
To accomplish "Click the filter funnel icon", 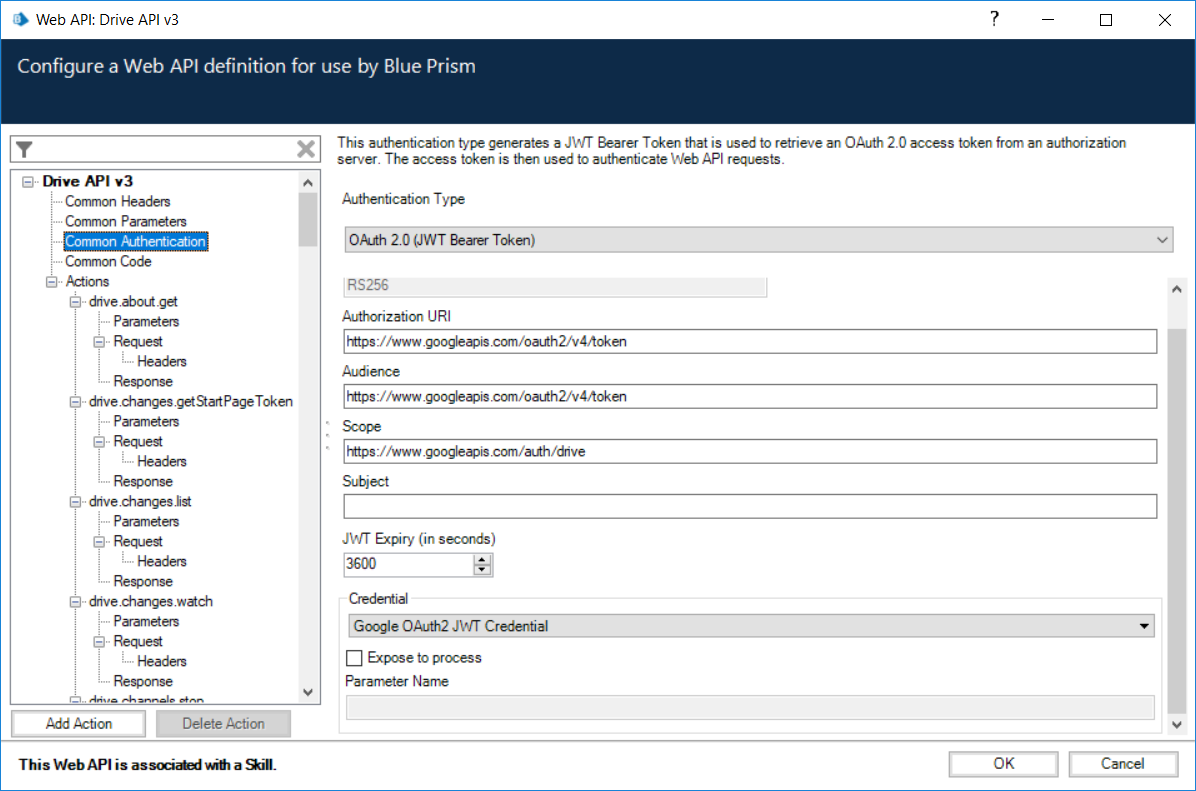I will [25, 149].
